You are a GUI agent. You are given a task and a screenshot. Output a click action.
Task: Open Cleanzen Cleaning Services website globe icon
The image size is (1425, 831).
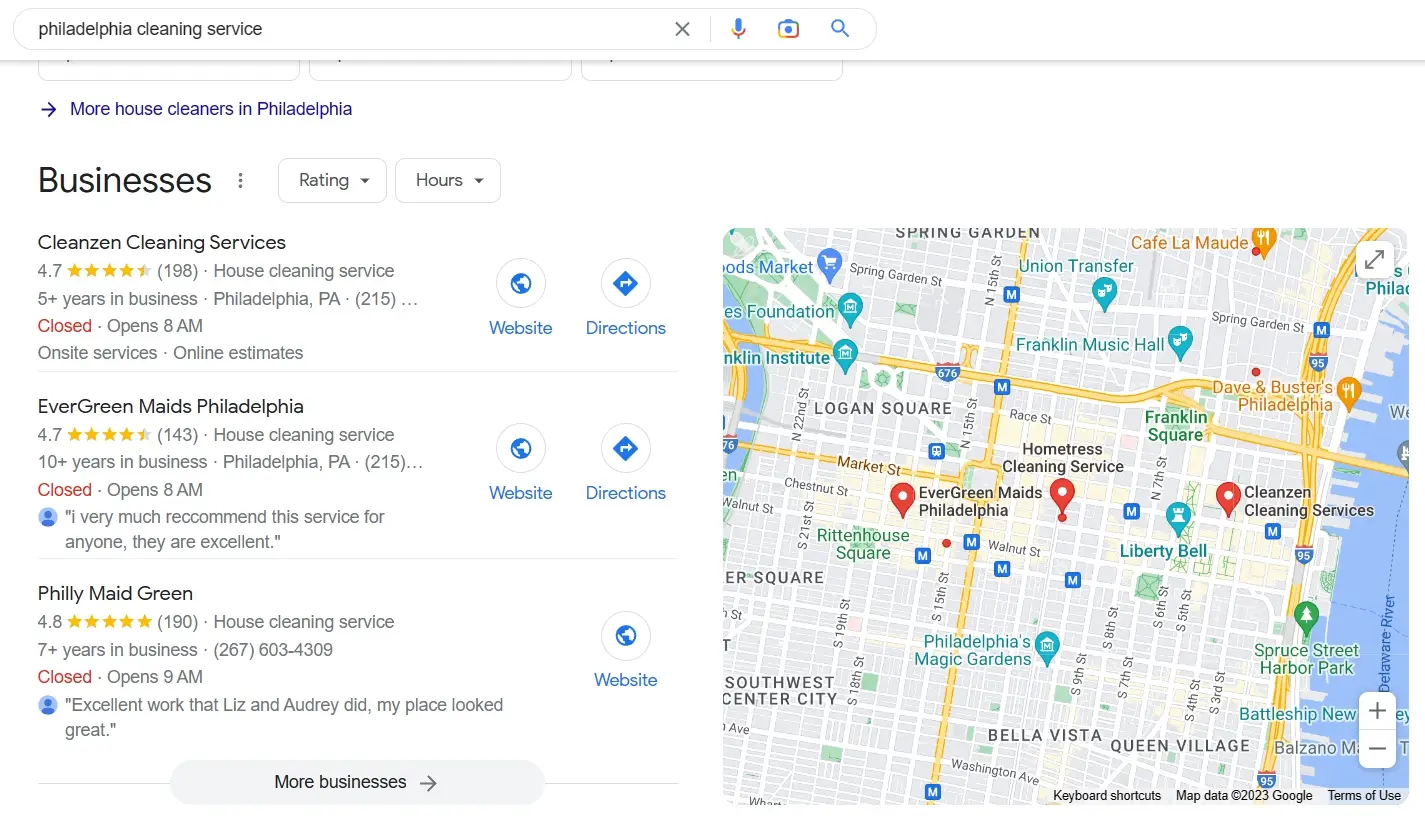[x=521, y=284]
